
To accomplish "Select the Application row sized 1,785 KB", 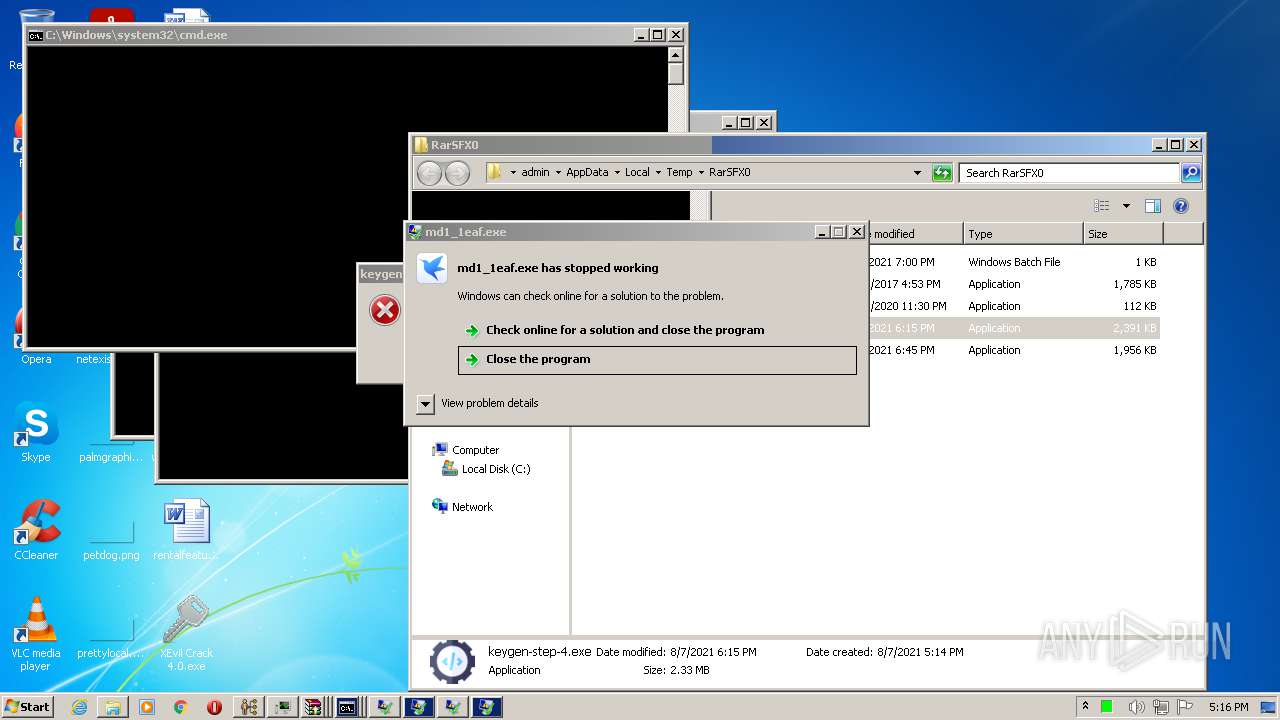I will 1013,284.
